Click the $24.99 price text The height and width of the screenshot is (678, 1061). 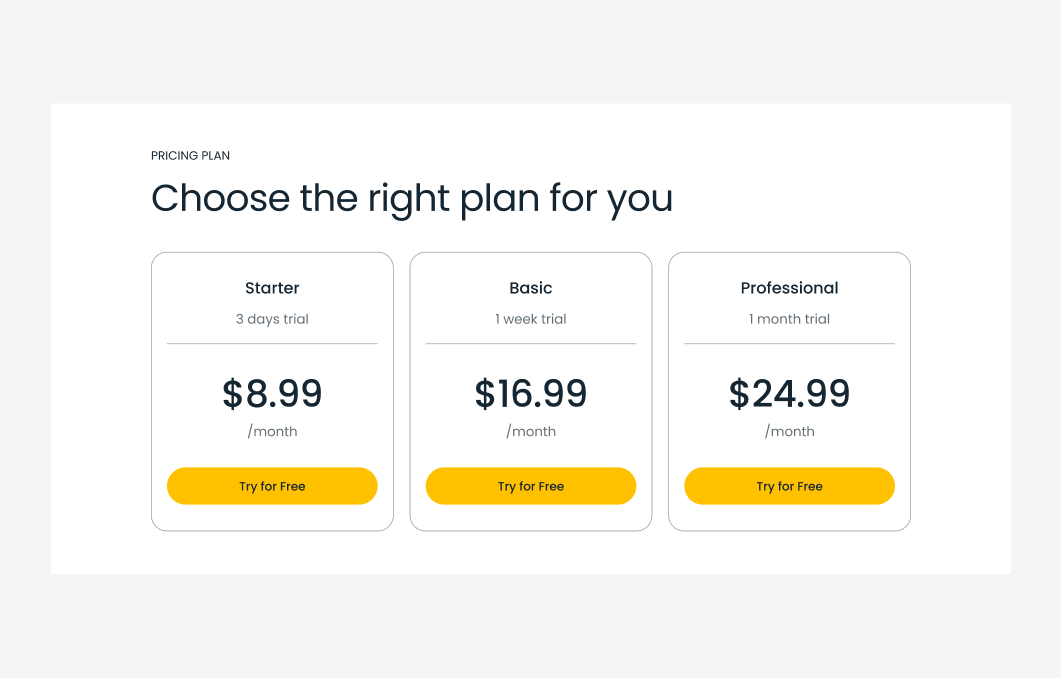[790, 394]
